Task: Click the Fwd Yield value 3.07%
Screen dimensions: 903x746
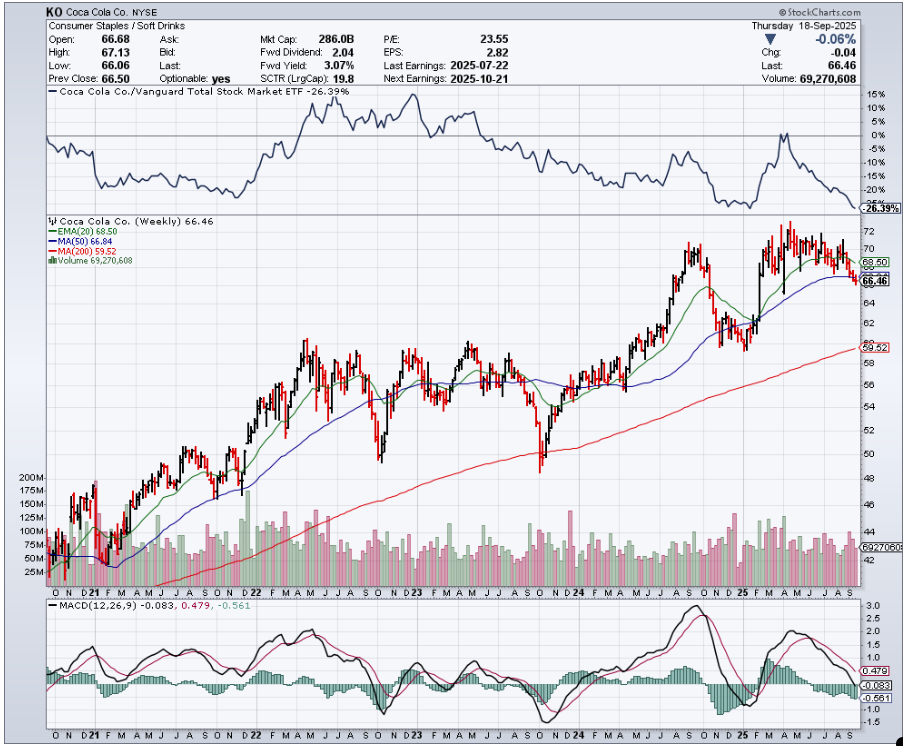Action: [x=337, y=66]
